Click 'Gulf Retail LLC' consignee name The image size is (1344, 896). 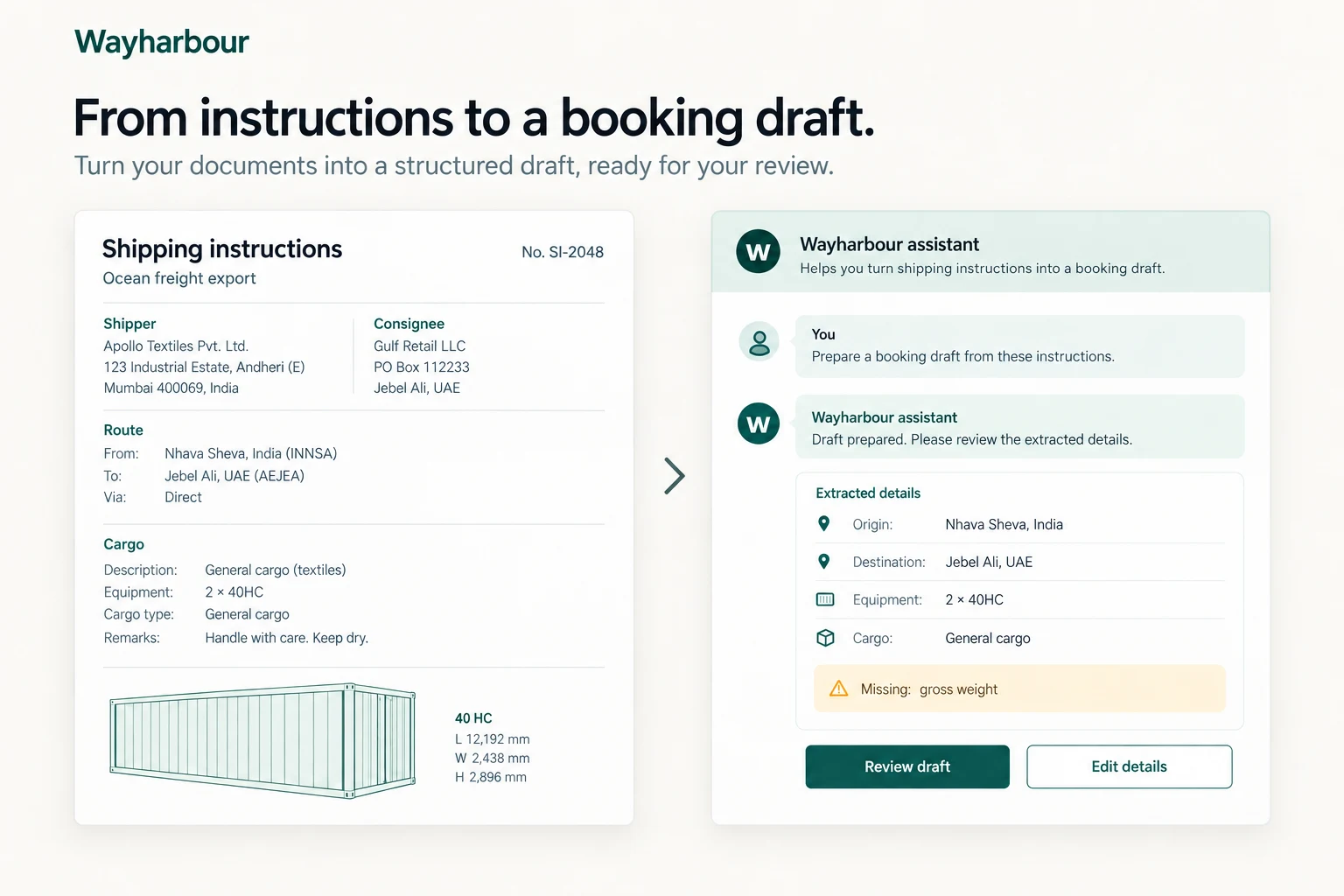(x=419, y=346)
